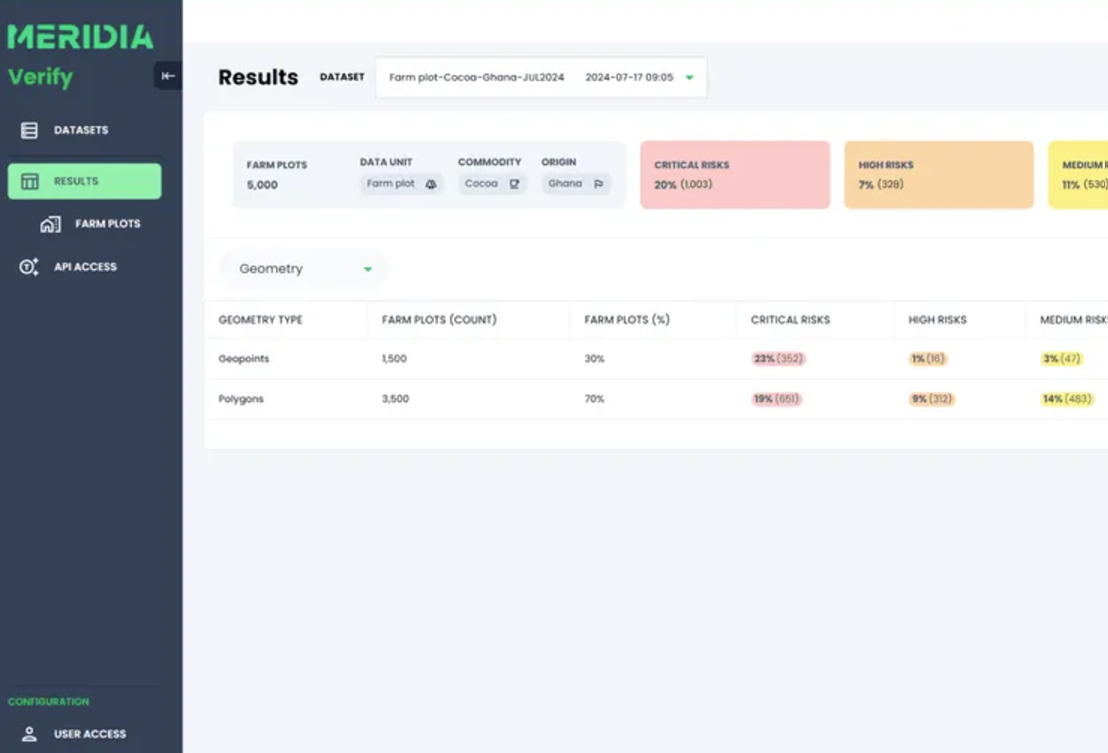The height and width of the screenshot is (753, 1108).
Task: Click the bell icon next to Farm plot
Action: (429, 184)
